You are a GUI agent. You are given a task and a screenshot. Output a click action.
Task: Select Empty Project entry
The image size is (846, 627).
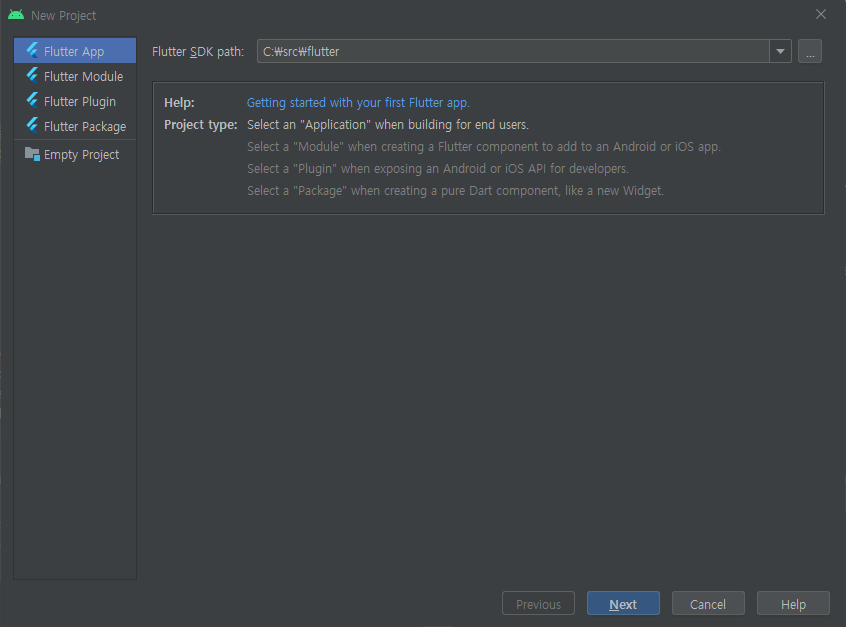tap(75, 154)
